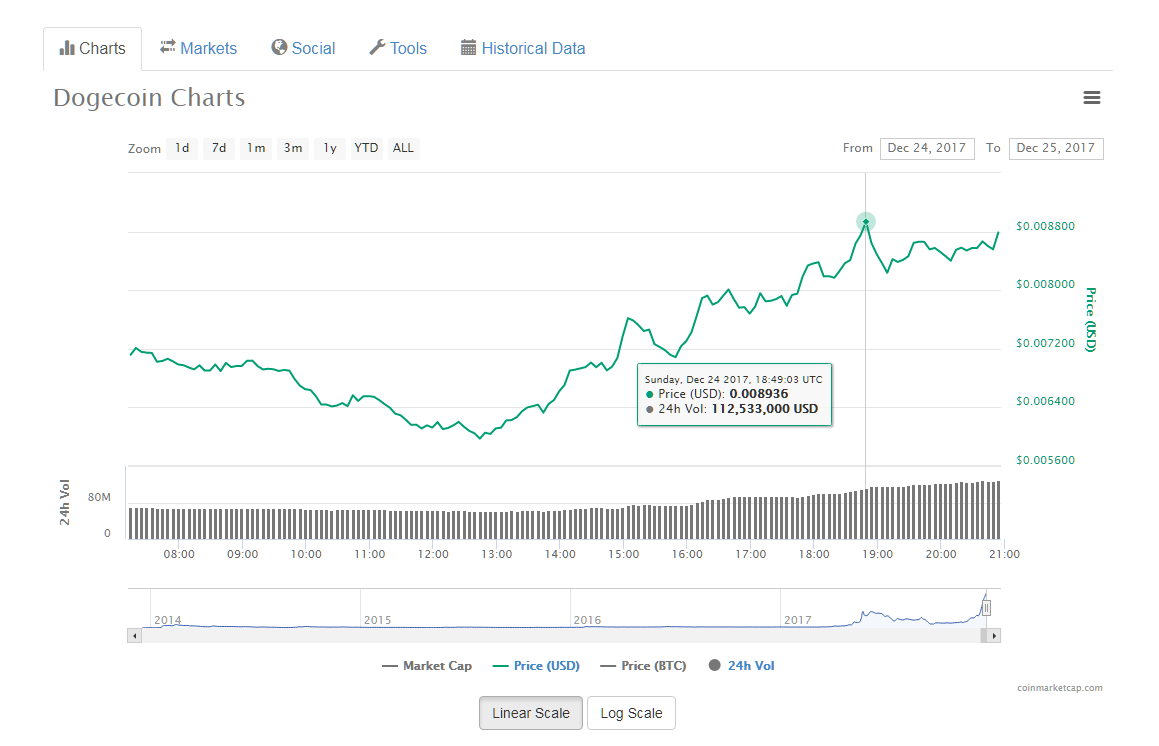1159x746 pixels.
Task: Click the From date field
Action: (927, 148)
